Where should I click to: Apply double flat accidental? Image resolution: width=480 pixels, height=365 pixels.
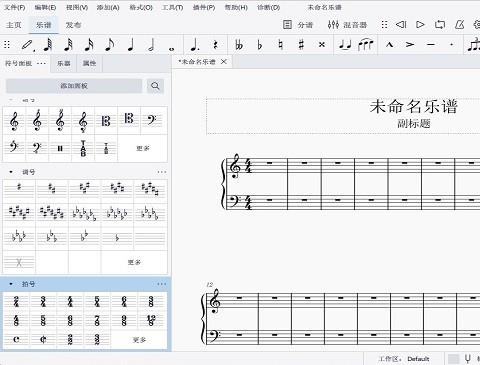(239, 45)
